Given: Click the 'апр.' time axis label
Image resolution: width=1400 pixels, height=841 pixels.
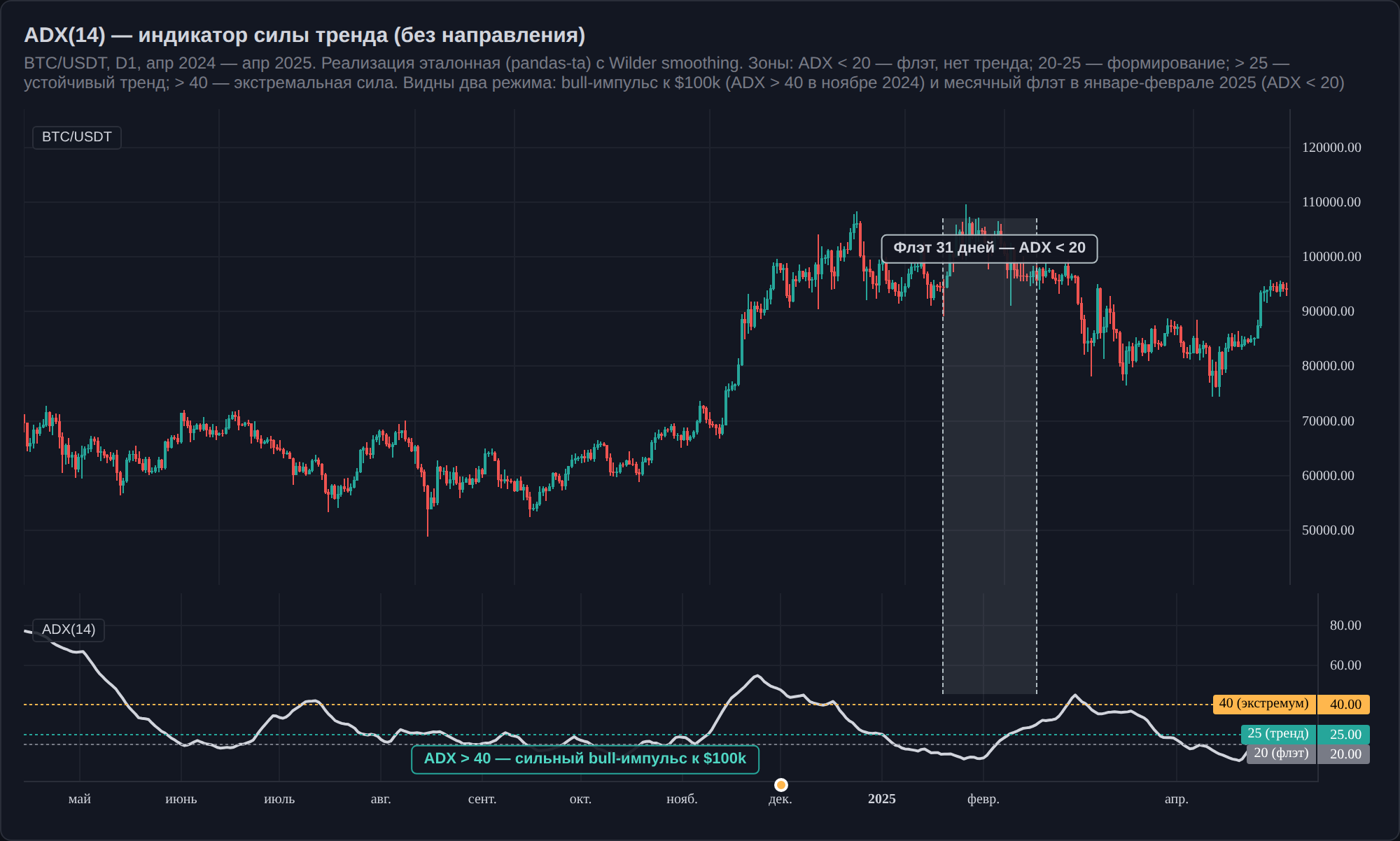Looking at the screenshot, I should [1177, 799].
